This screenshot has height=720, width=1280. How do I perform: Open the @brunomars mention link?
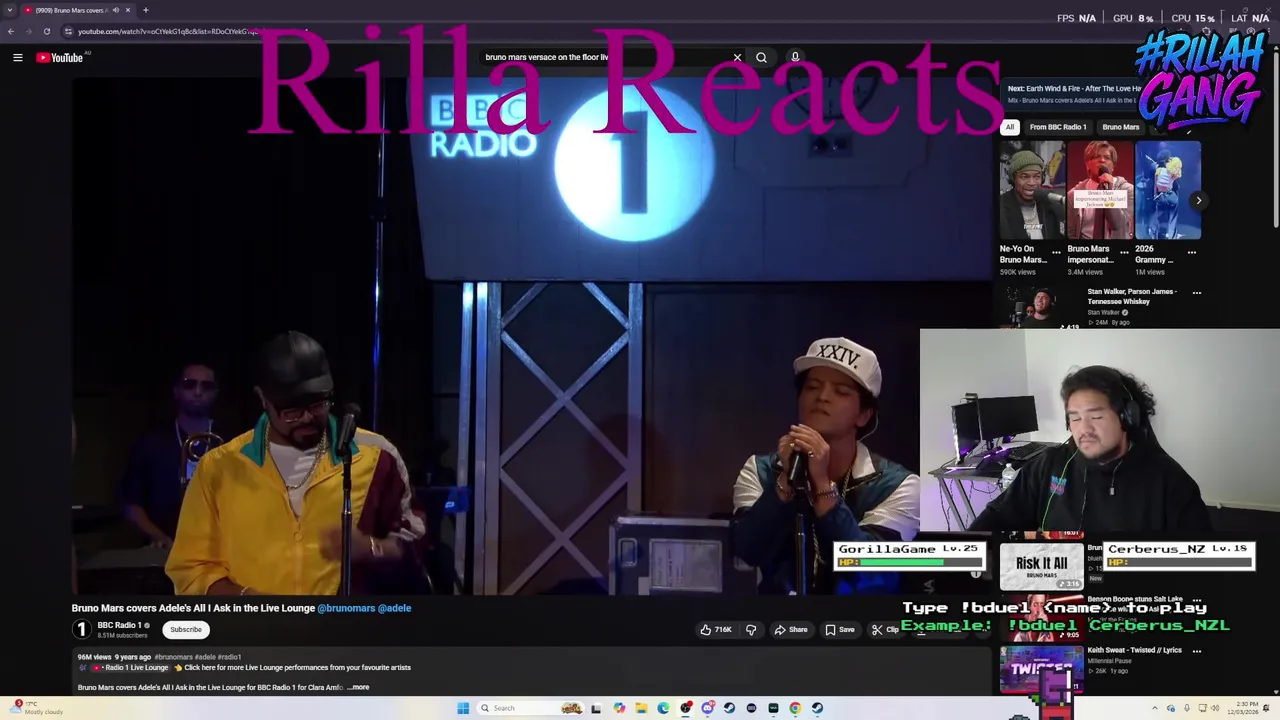tap(346, 608)
